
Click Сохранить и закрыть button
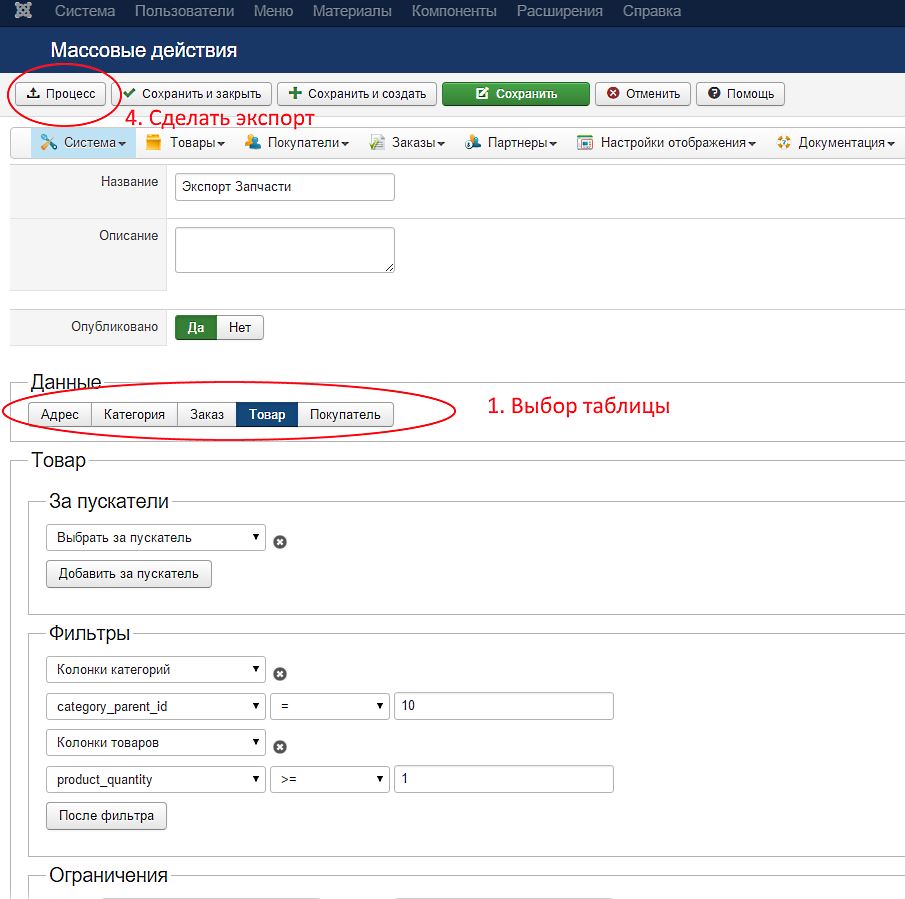(192, 93)
